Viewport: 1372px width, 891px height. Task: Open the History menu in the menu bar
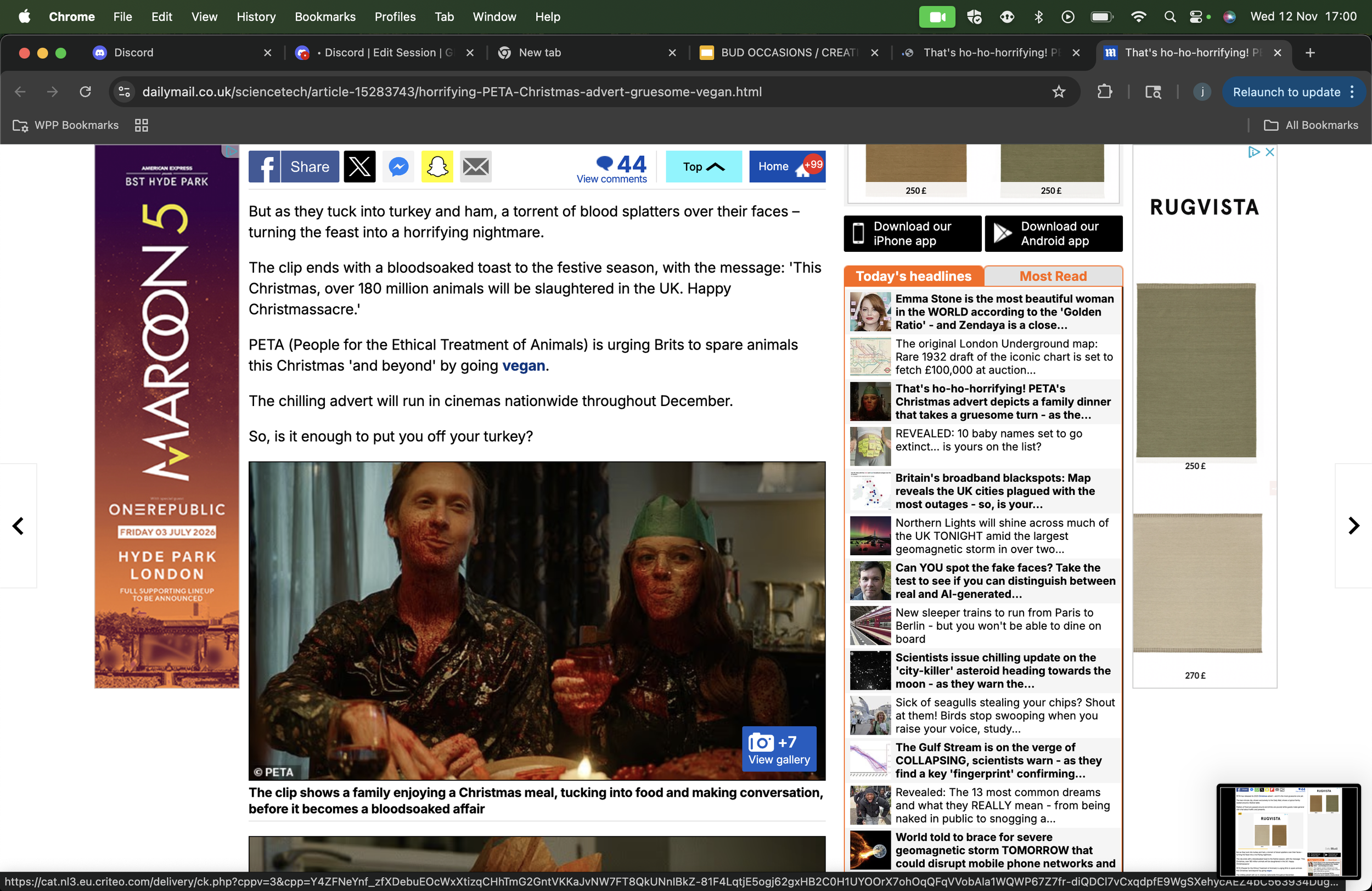click(255, 16)
